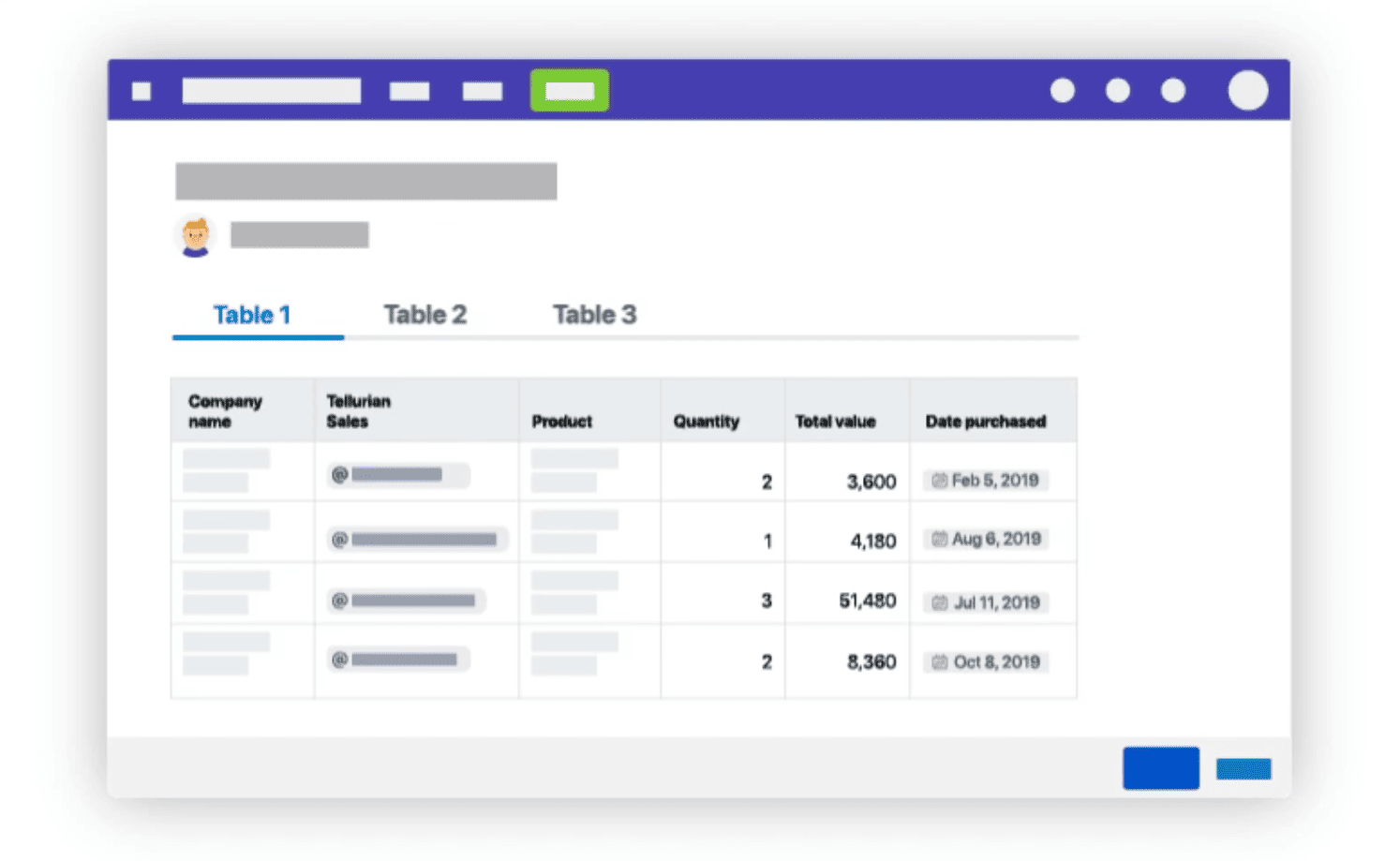The height and width of the screenshot is (861, 1400).
Task: Click the Total value column header
Action: 835,422
